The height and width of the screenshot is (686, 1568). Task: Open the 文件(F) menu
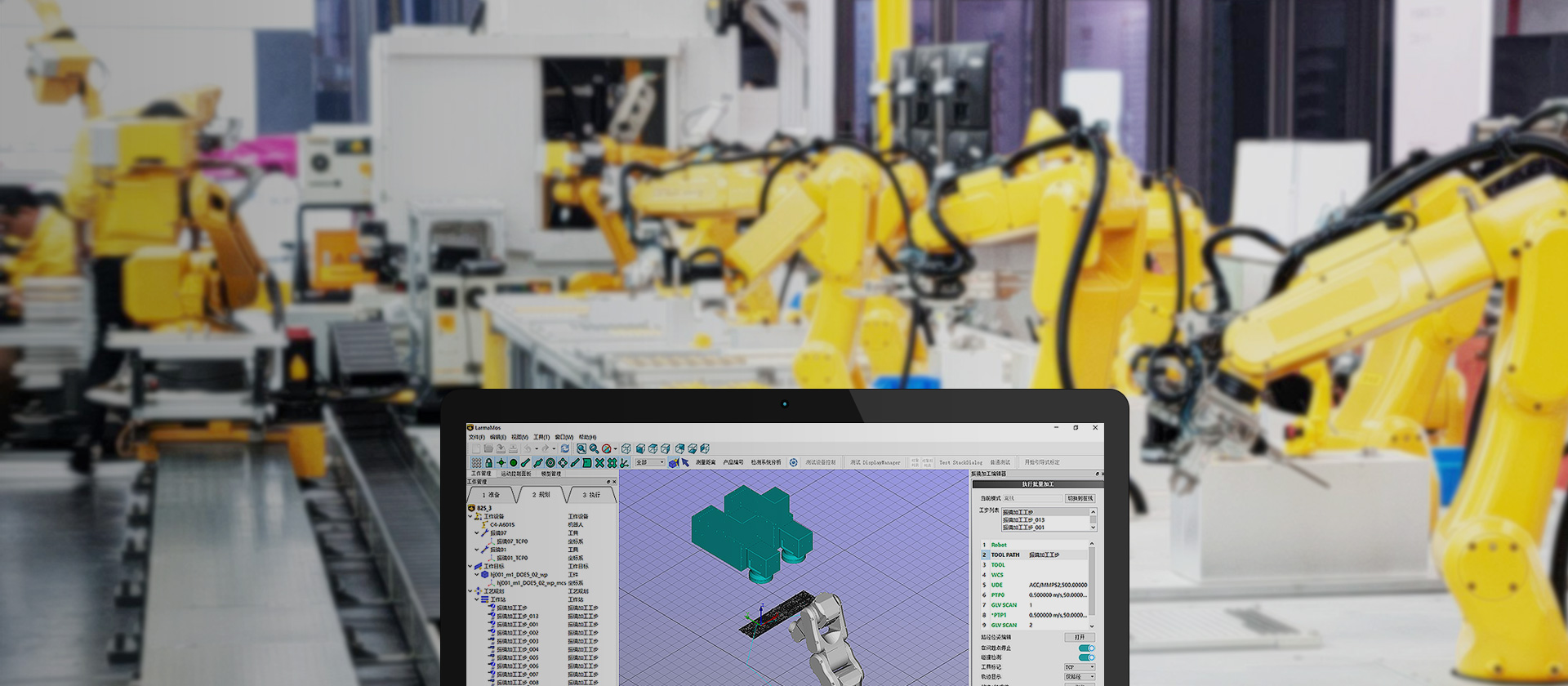476,437
